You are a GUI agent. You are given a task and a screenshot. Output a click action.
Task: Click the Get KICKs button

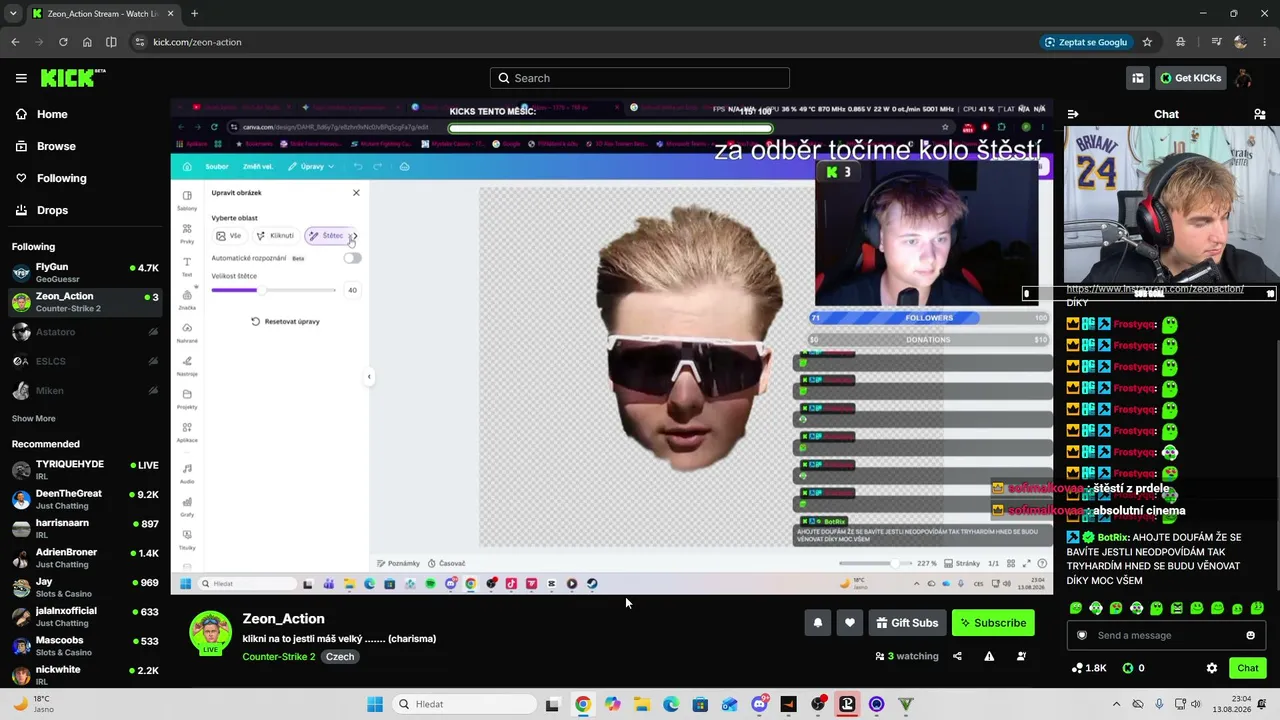pos(1190,78)
